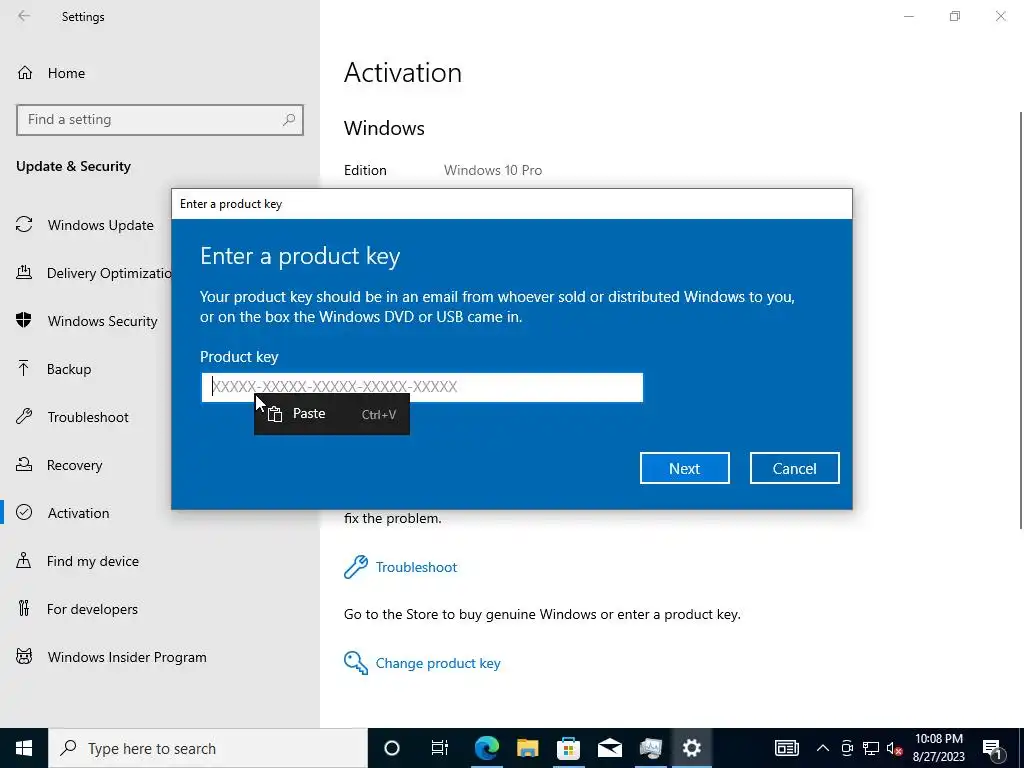Screen dimensions: 1024x768
Task: Open the Recovery settings page
Action: click(74, 465)
